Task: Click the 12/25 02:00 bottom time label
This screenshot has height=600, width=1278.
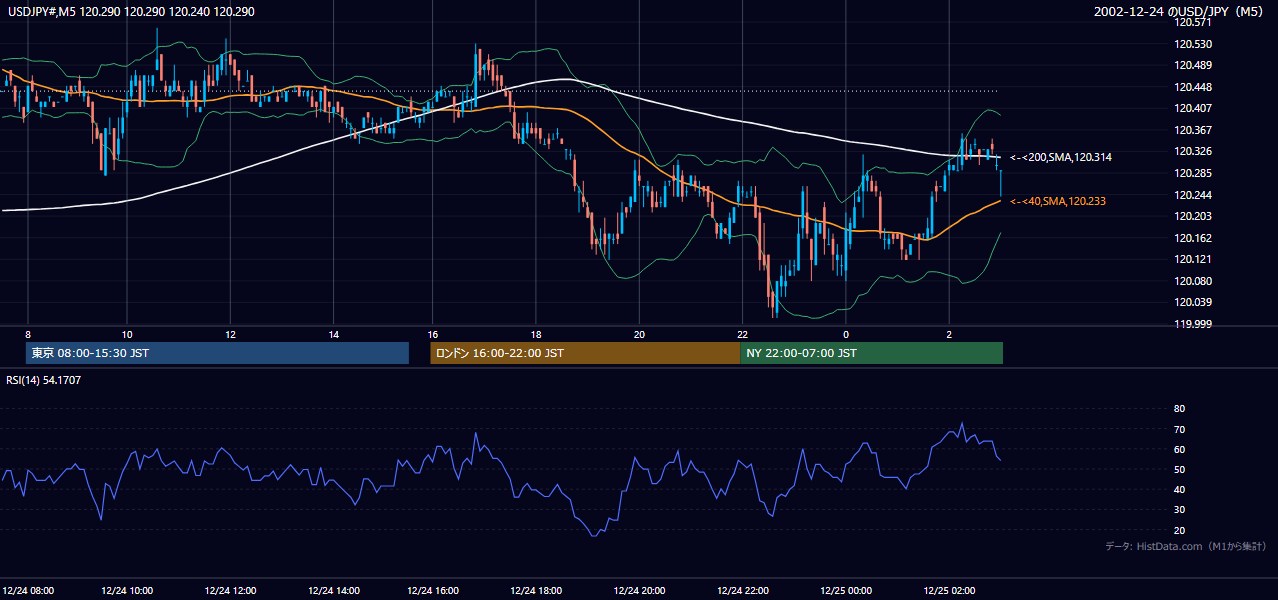Action: 949,591
